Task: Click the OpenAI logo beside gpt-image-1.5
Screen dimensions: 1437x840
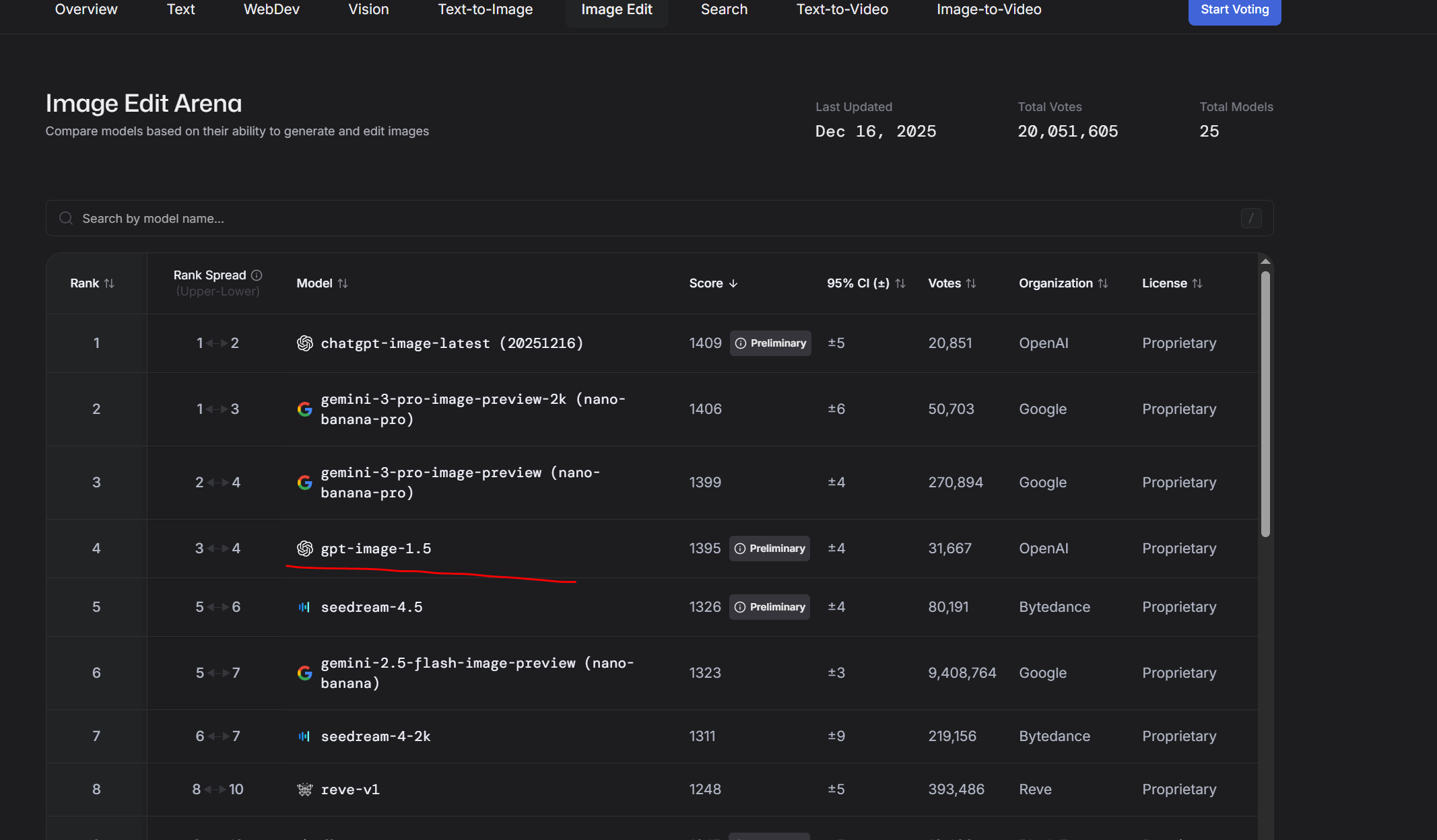Action: coord(305,549)
